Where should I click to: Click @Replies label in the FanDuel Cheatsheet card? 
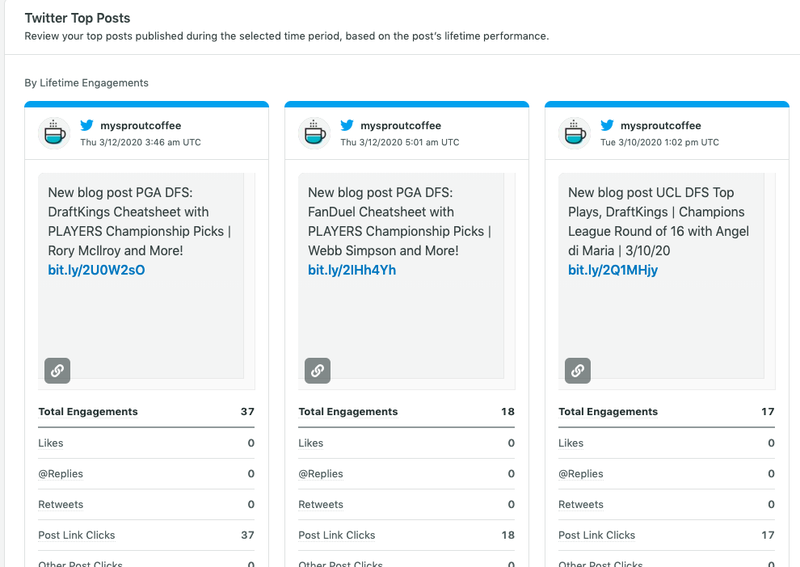click(321, 474)
